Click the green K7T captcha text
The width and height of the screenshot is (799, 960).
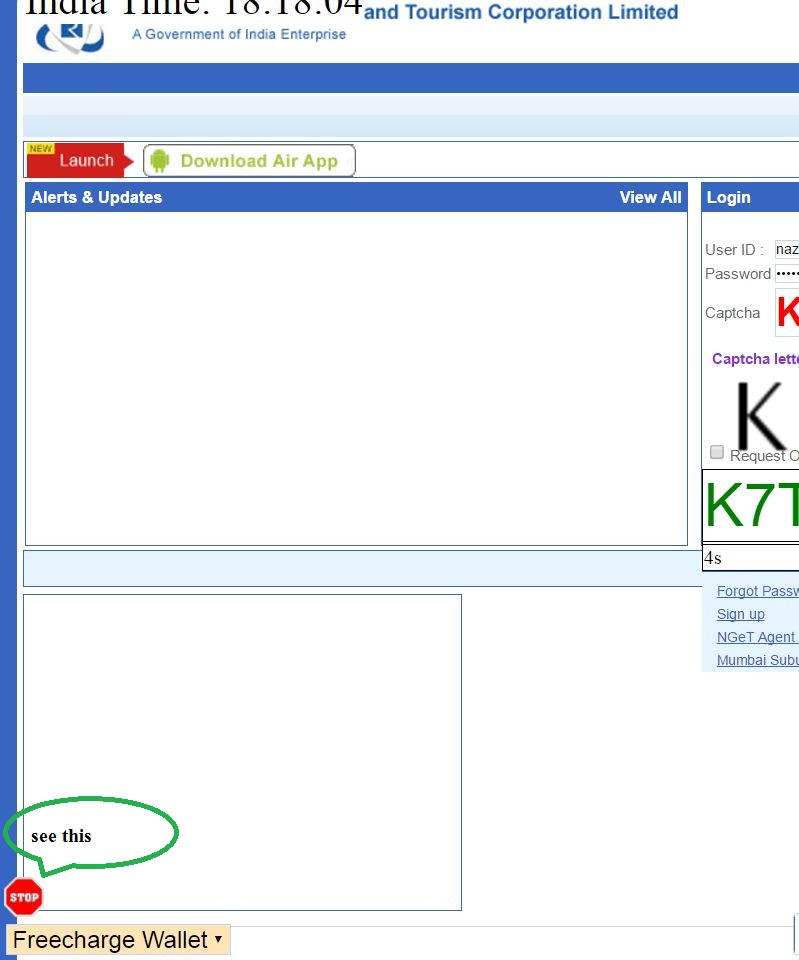pos(752,505)
